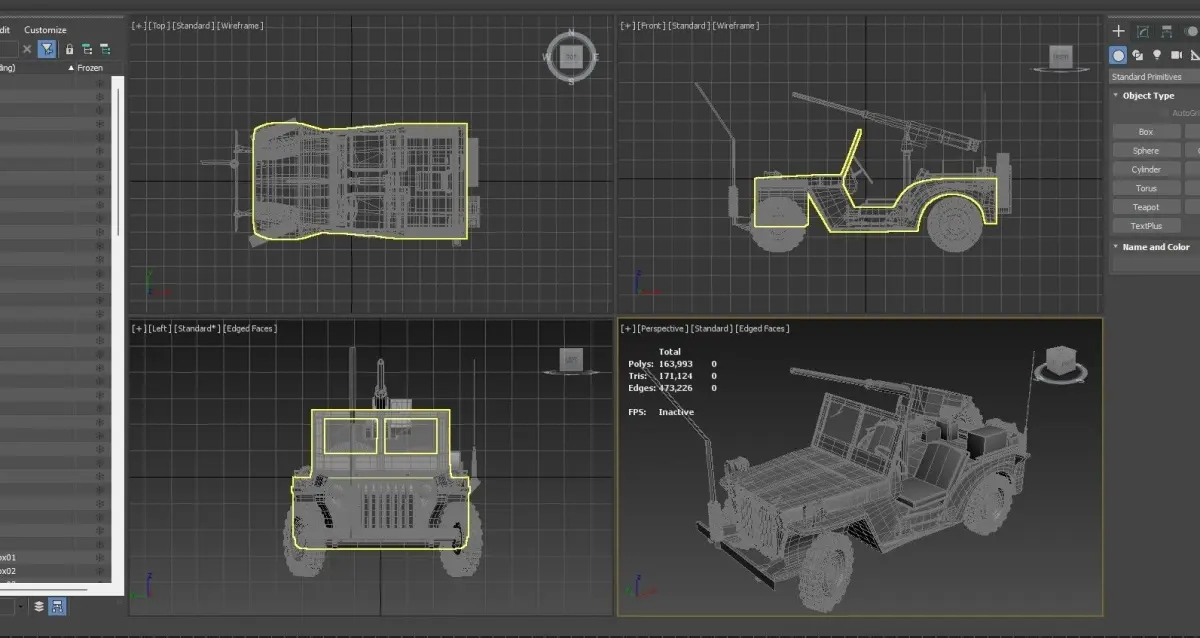1200x638 pixels.
Task: Open the [+] menu of the Perspective viewport
Action: click(x=627, y=328)
